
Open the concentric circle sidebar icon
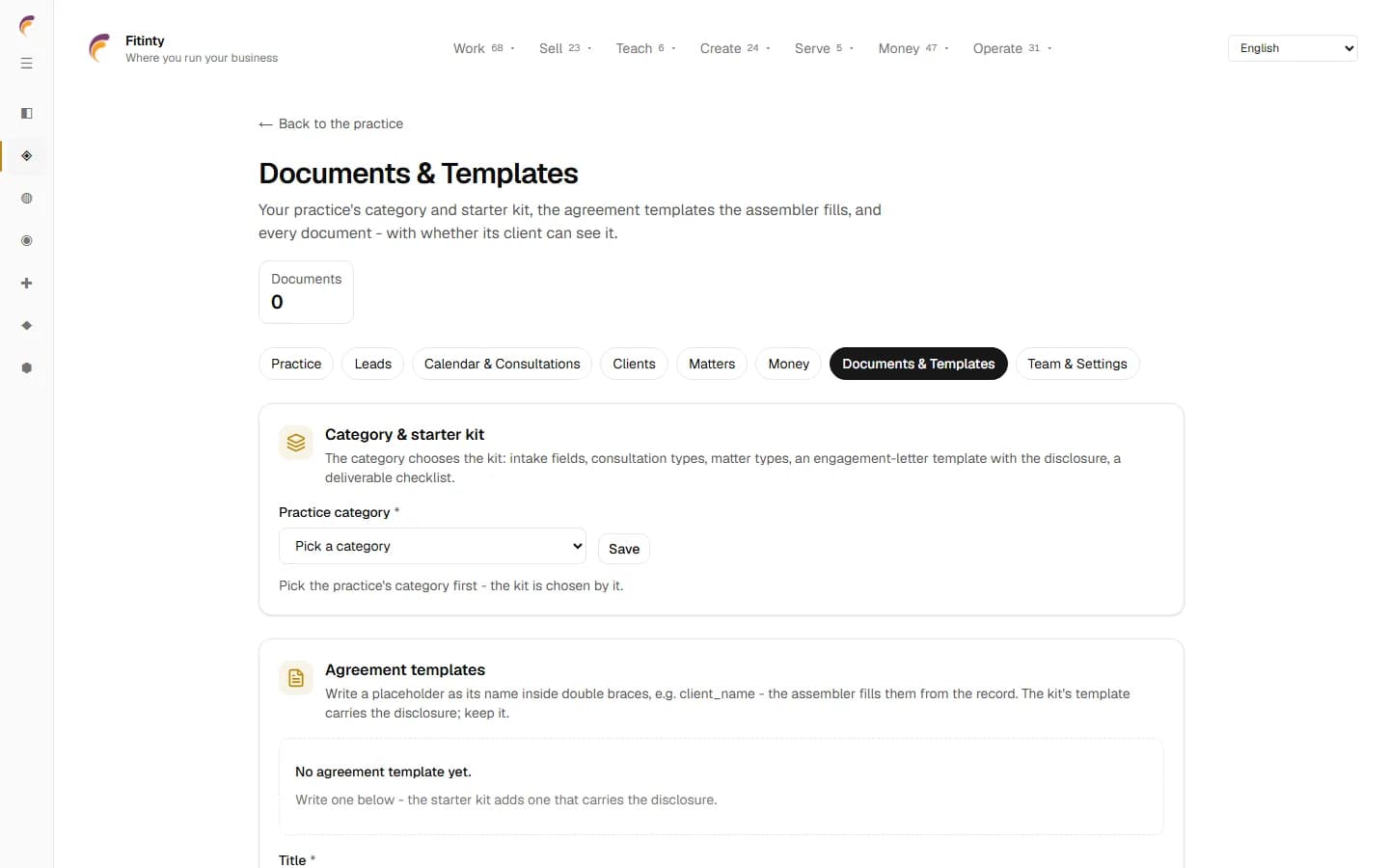pos(27,241)
